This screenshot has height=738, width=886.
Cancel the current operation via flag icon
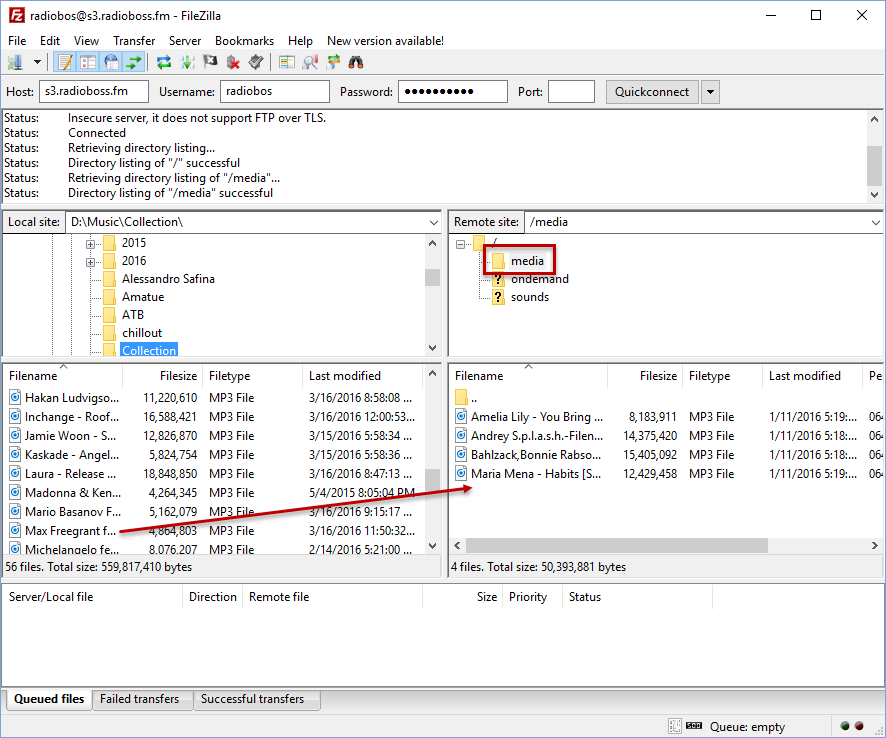(x=210, y=62)
